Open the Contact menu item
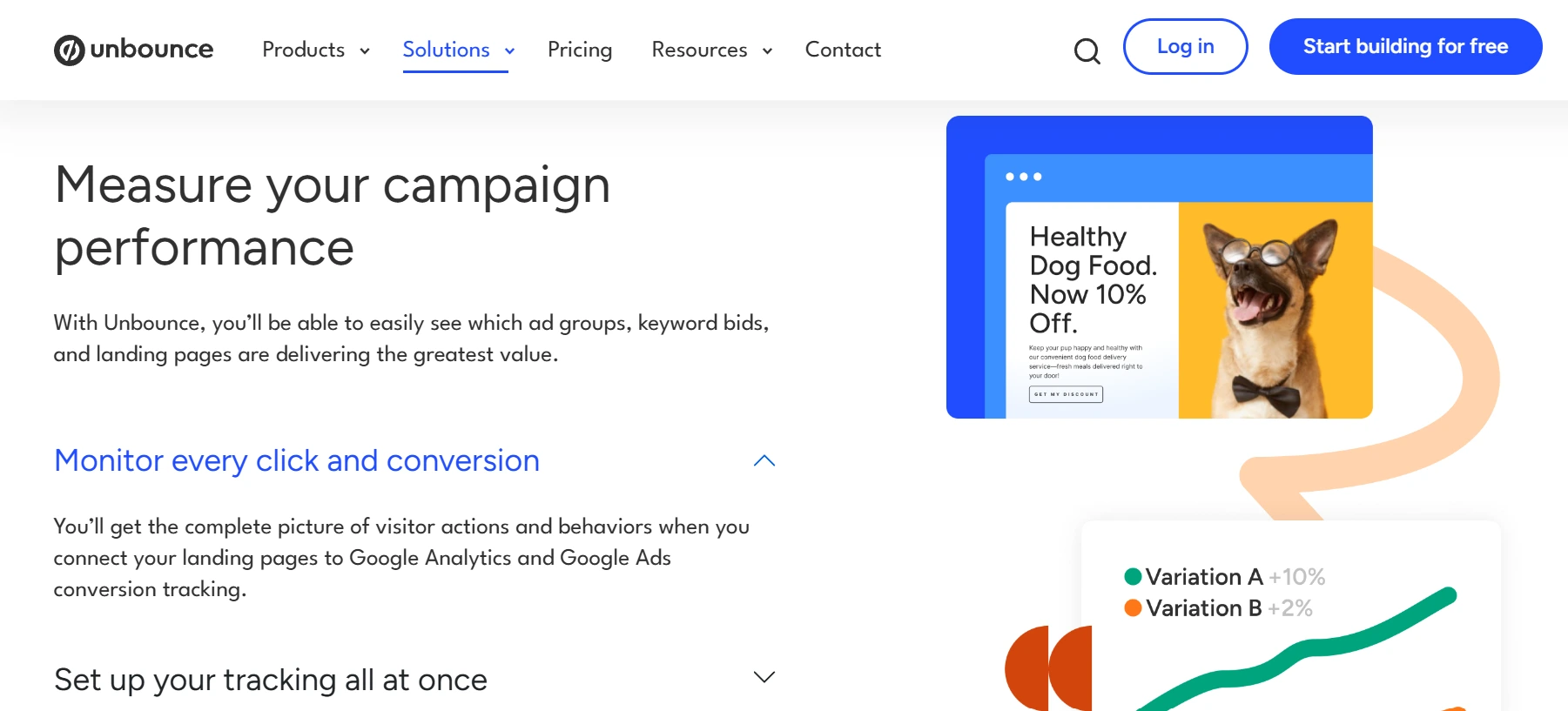1568x711 pixels. [x=843, y=50]
